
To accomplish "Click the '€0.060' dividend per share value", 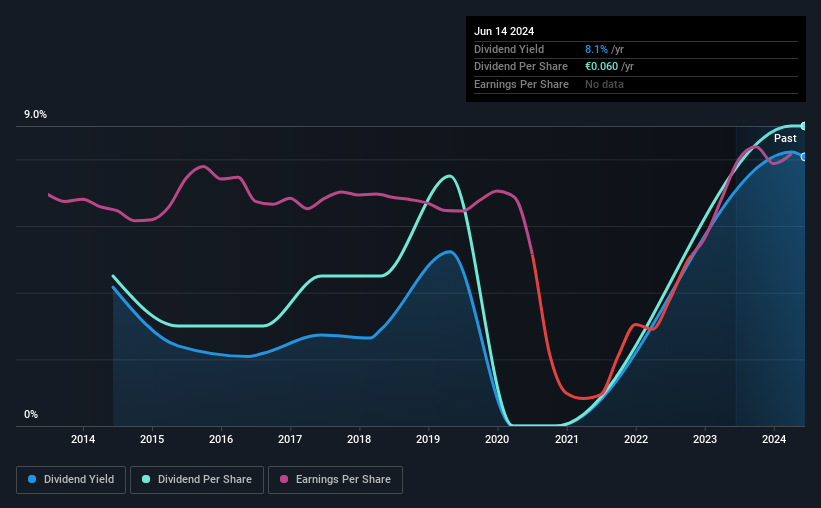I will point(602,67).
